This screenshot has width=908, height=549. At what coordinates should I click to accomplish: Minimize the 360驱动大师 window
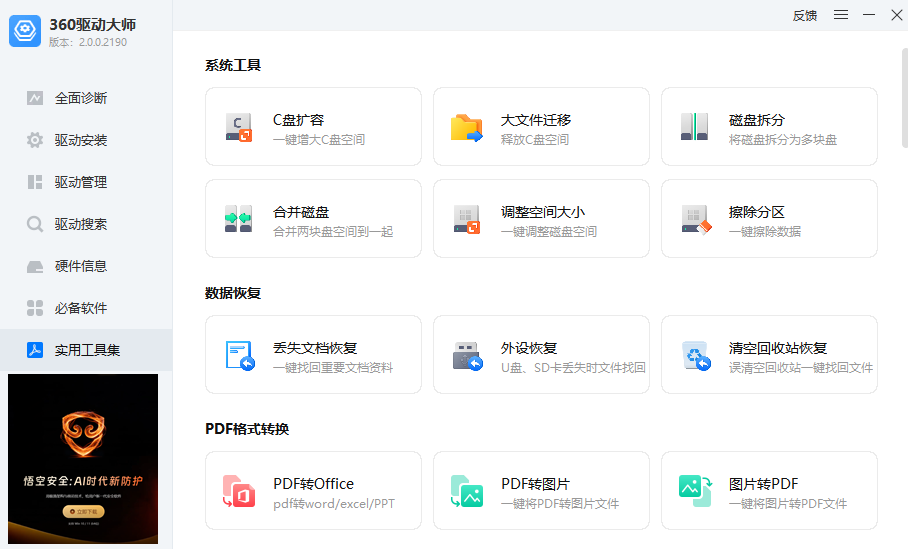869,15
